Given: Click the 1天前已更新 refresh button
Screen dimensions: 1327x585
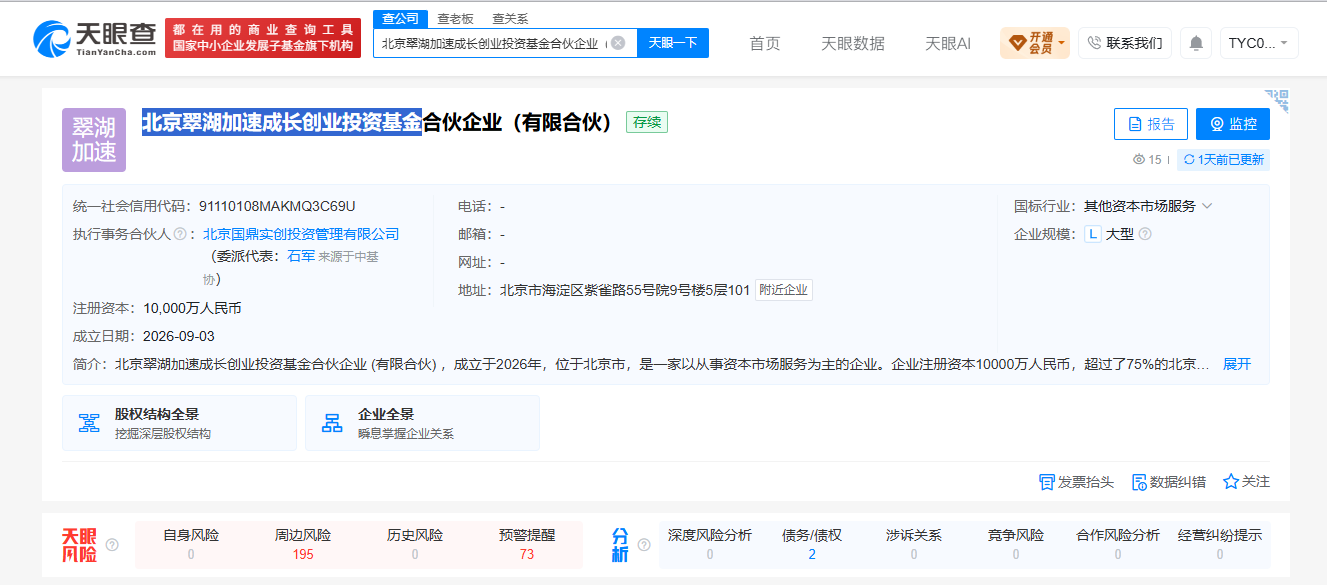Looking at the screenshot, I should click(1223, 160).
